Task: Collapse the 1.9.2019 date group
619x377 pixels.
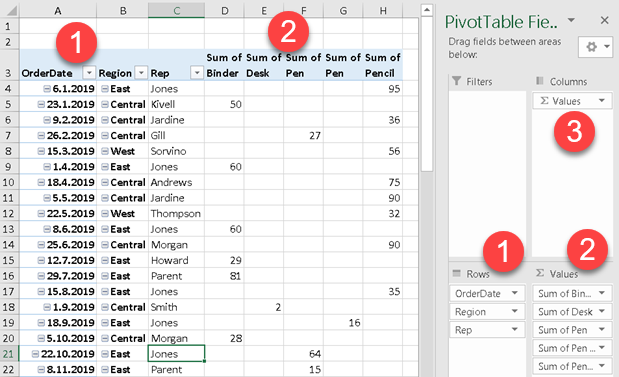Action: [47, 307]
